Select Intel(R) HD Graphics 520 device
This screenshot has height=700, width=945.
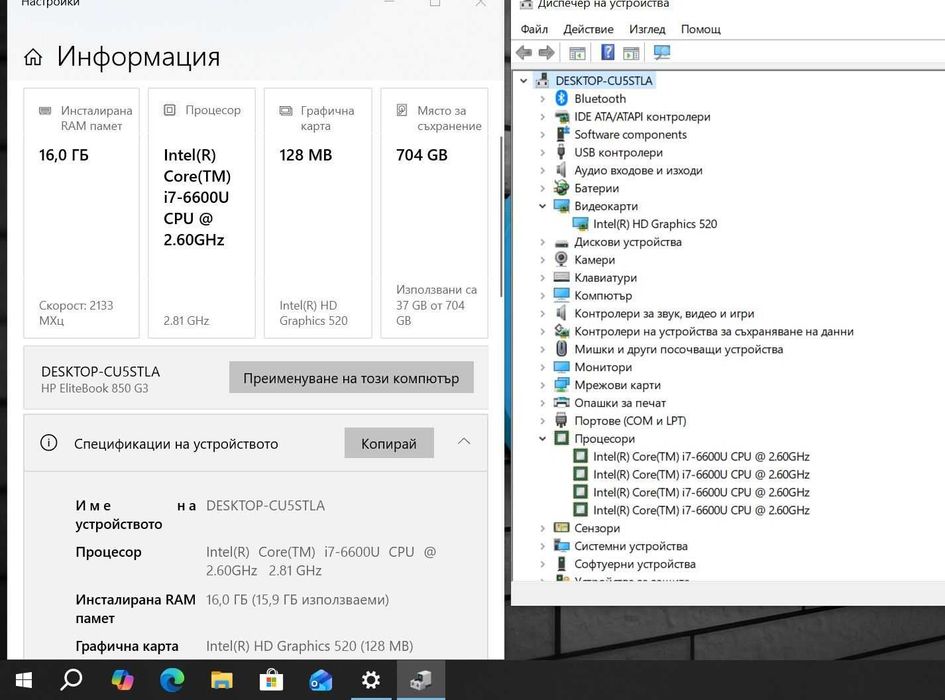pos(655,224)
